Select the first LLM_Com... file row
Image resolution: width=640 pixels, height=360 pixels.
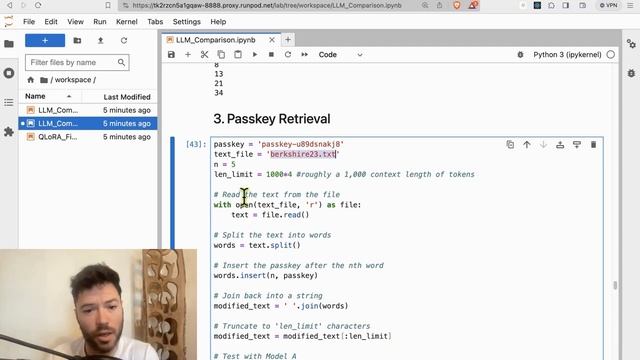click(88, 110)
